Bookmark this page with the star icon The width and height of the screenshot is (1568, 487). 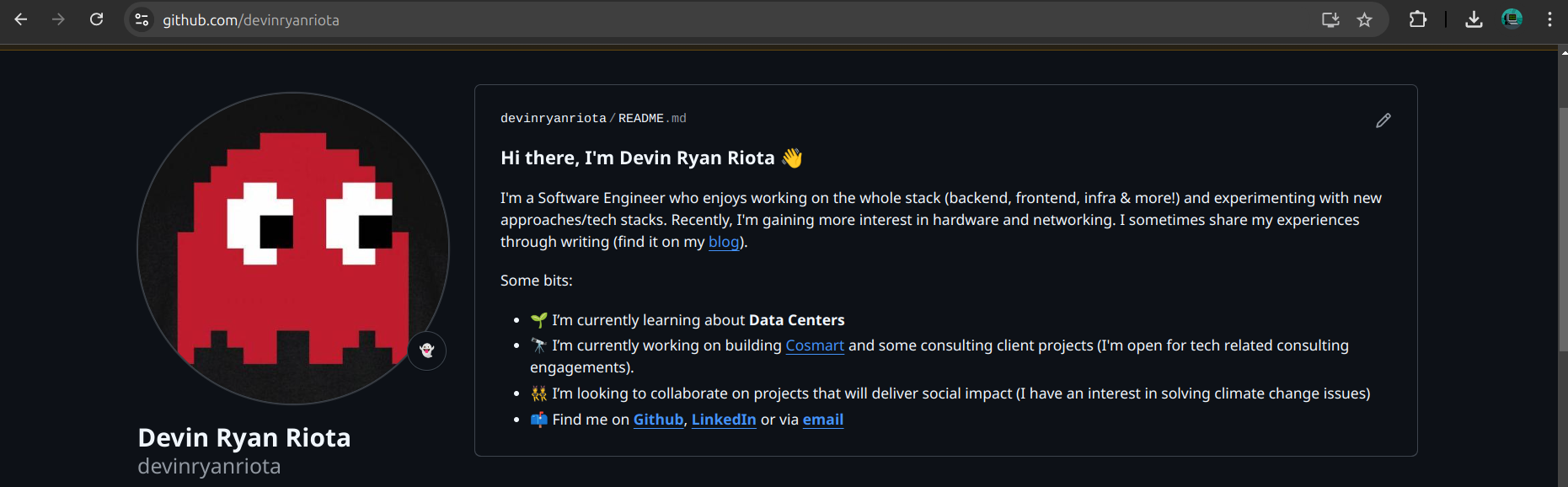(1365, 19)
